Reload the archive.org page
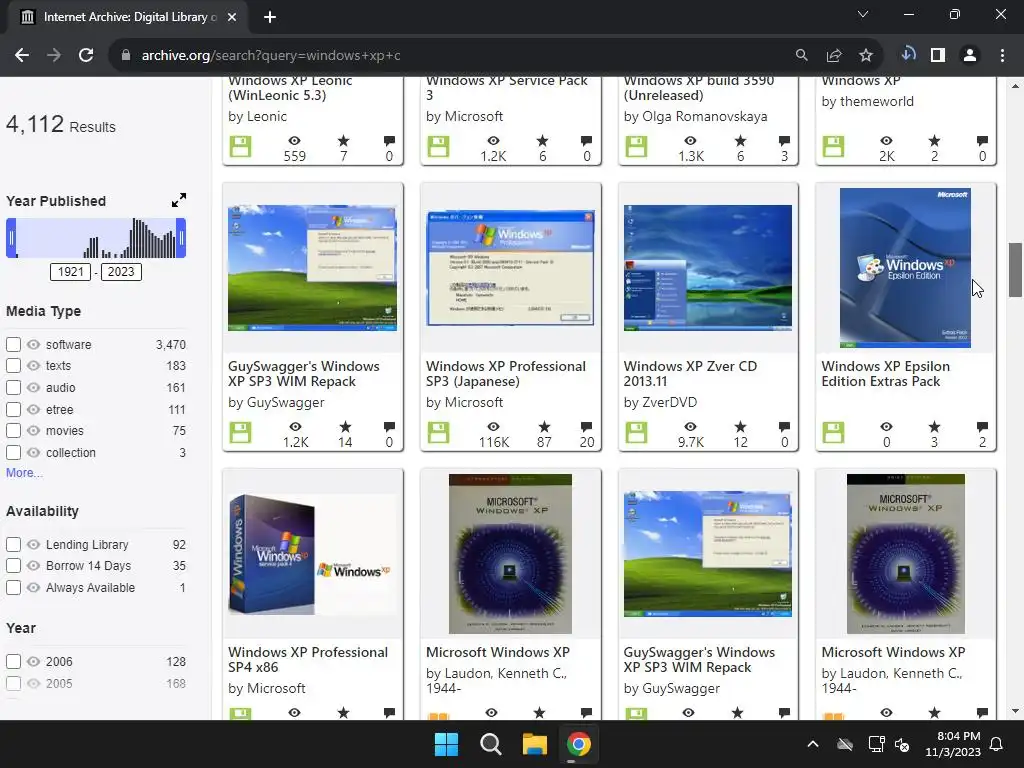This screenshot has width=1024, height=768. tap(86, 56)
